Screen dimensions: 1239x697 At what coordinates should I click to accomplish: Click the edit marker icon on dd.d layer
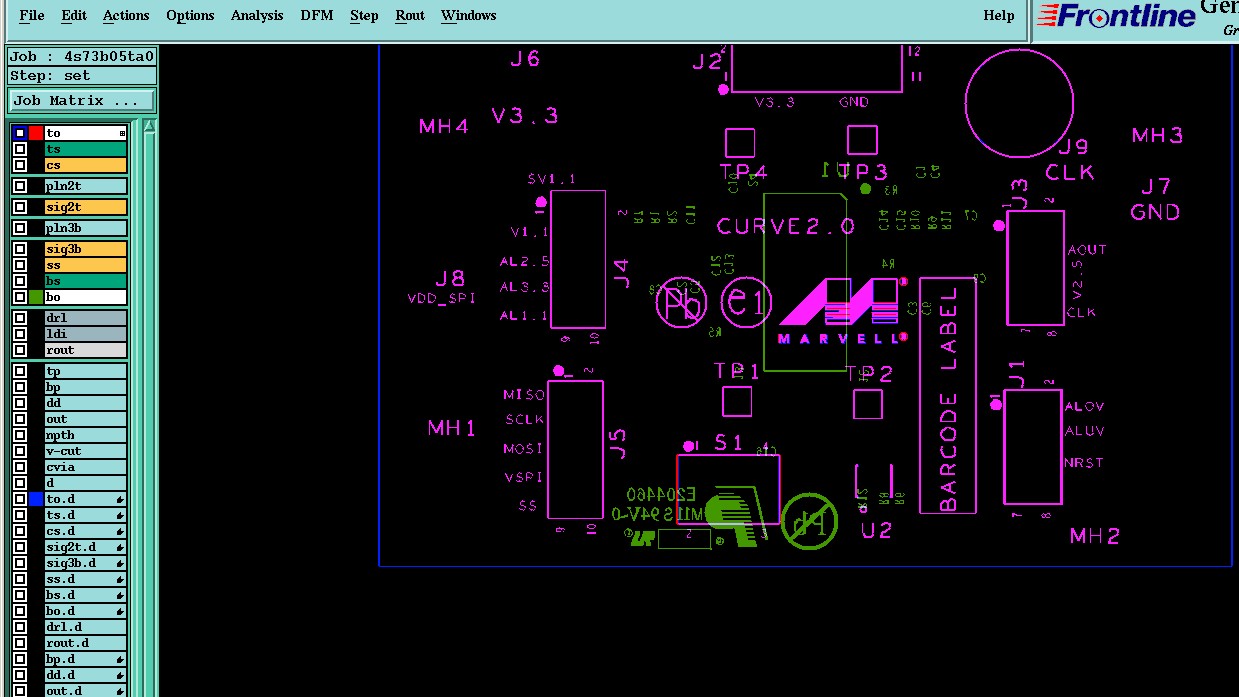click(x=120, y=675)
